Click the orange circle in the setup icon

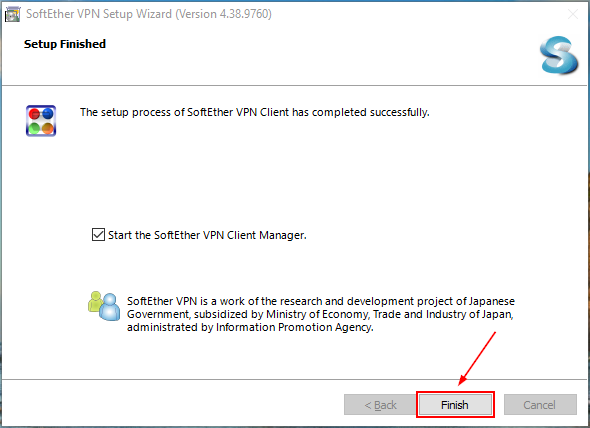pos(47,128)
